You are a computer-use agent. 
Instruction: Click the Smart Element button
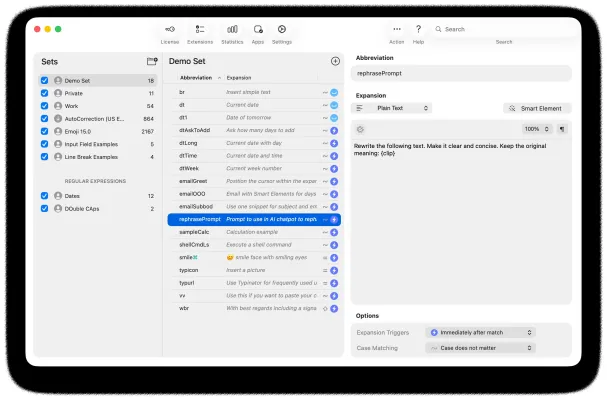pyautogui.click(x=537, y=108)
